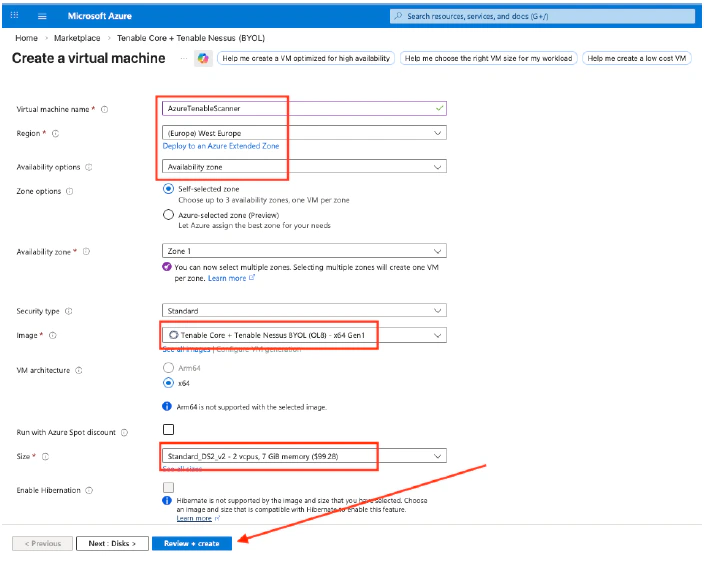The width and height of the screenshot is (704, 564).
Task: Click the 'Arm64 is not supported' message text
Action: point(251,407)
